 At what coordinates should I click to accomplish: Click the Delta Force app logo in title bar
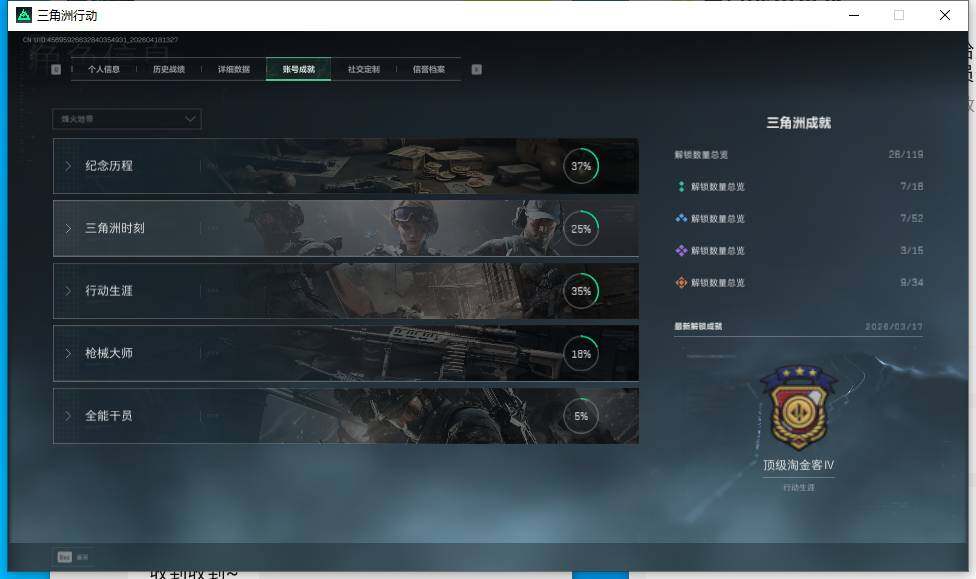click(x=24, y=15)
